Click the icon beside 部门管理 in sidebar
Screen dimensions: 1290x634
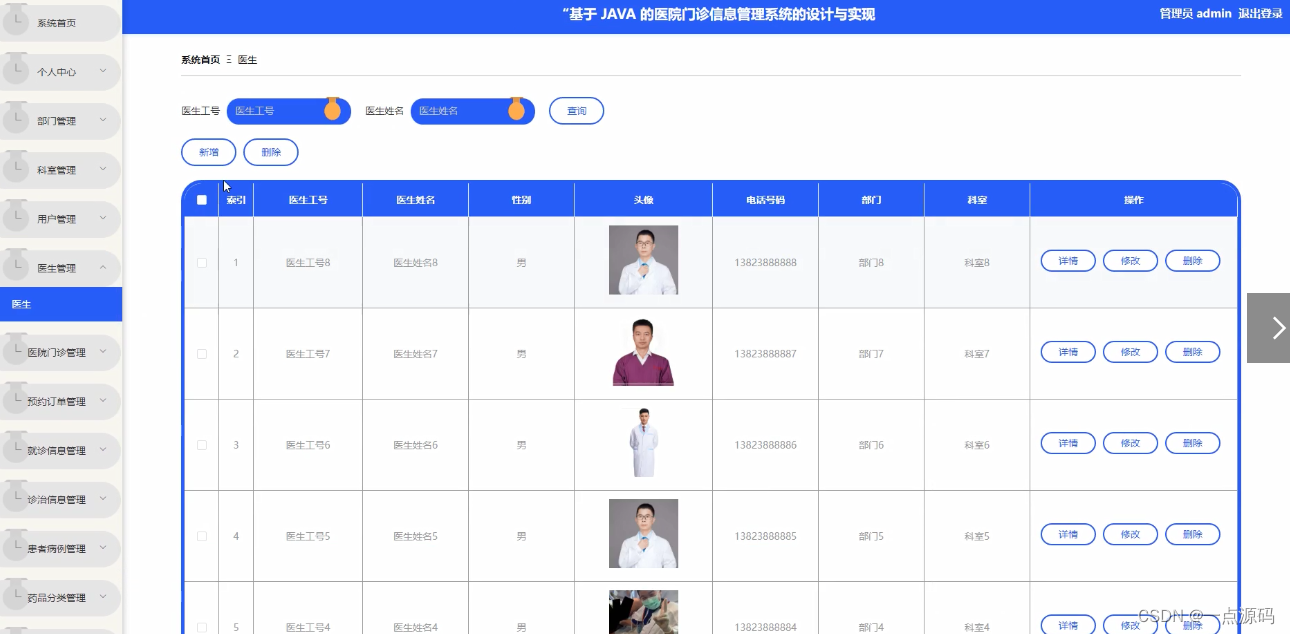coord(15,118)
